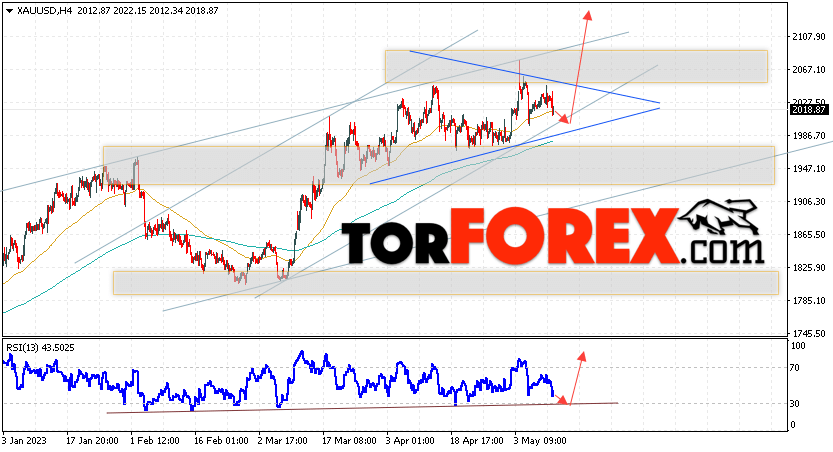The height and width of the screenshot is (452, 833).
Task: Select the 1865.50 price axis label
Action: [809, 235]
